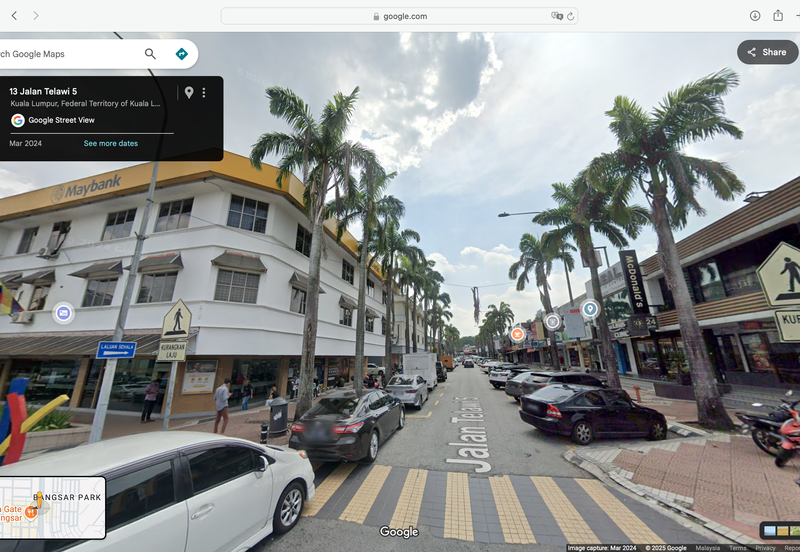Reload the page with the refresh icon
Image resolution: width=800 pixels, height=552 pixels.
[570, 16]
